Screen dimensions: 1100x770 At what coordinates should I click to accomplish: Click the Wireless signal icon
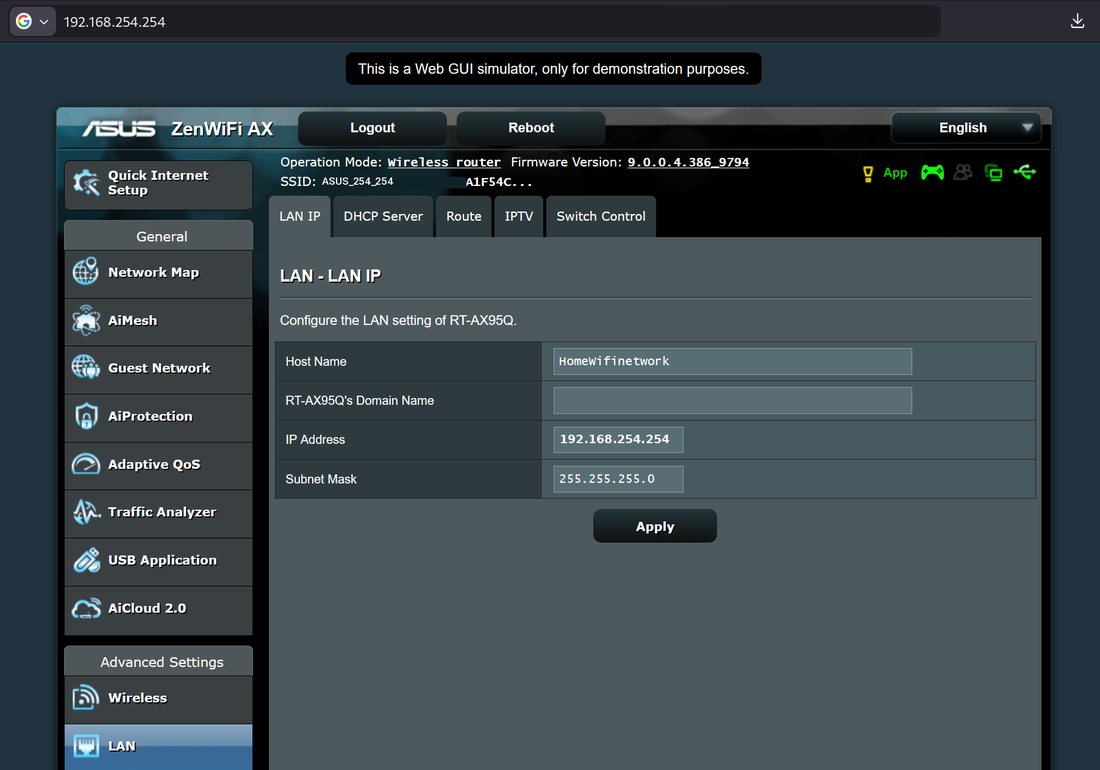click(86, 697)
